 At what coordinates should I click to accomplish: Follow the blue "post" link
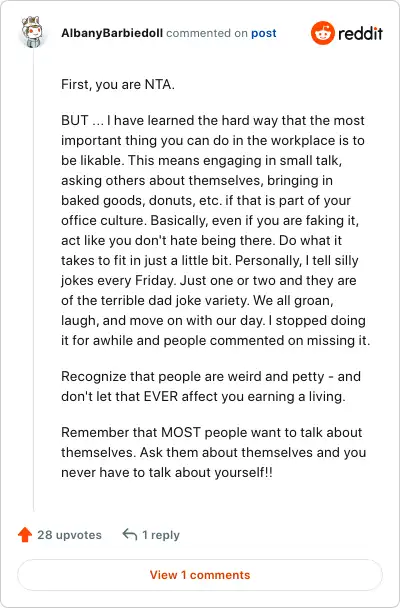[264, 33]
